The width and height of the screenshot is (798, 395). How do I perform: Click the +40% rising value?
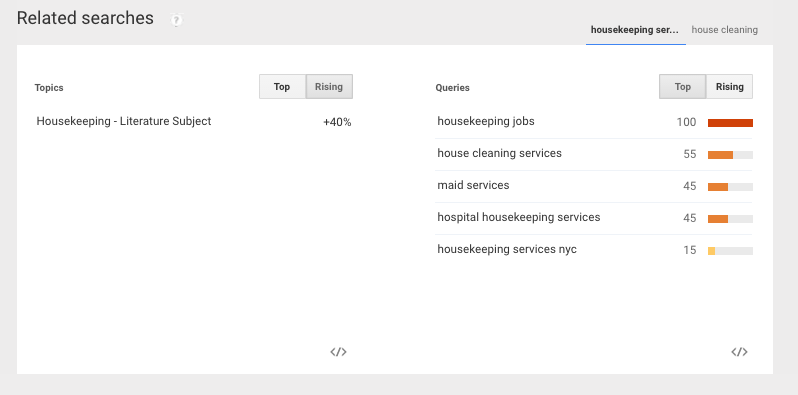(337, 122)
